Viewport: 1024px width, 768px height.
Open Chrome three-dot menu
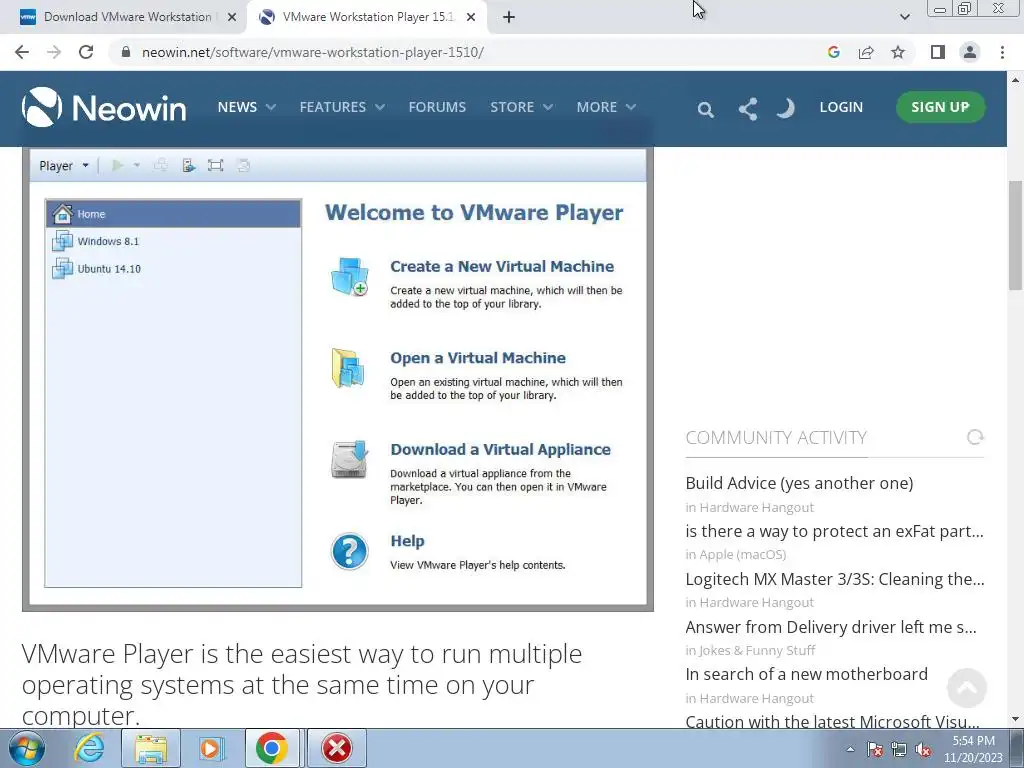(x=1002, y=52)
